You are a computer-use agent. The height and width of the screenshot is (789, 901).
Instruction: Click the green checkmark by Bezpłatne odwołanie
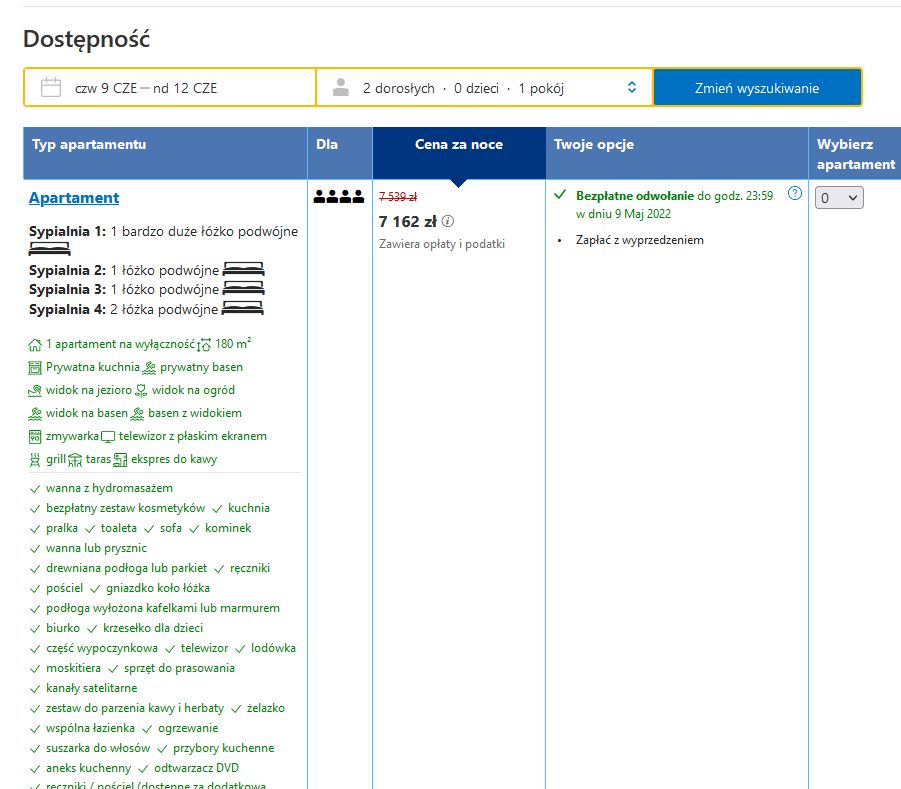pos(560,195)
